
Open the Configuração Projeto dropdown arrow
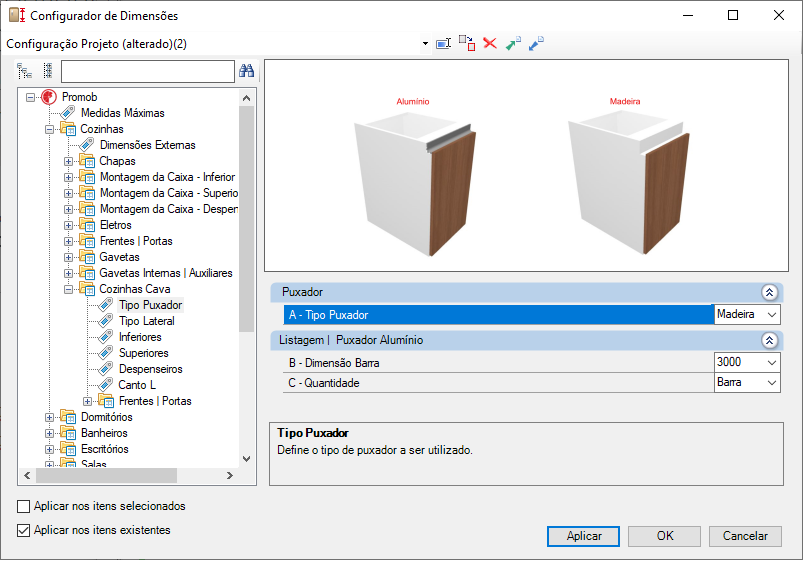click(425, 44)
